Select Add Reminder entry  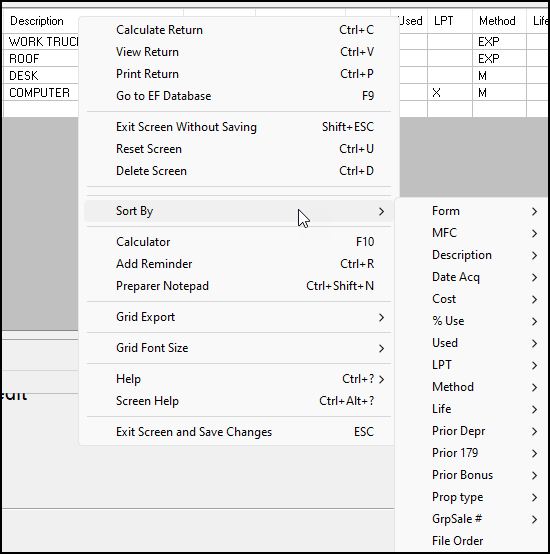click(239, 264)
